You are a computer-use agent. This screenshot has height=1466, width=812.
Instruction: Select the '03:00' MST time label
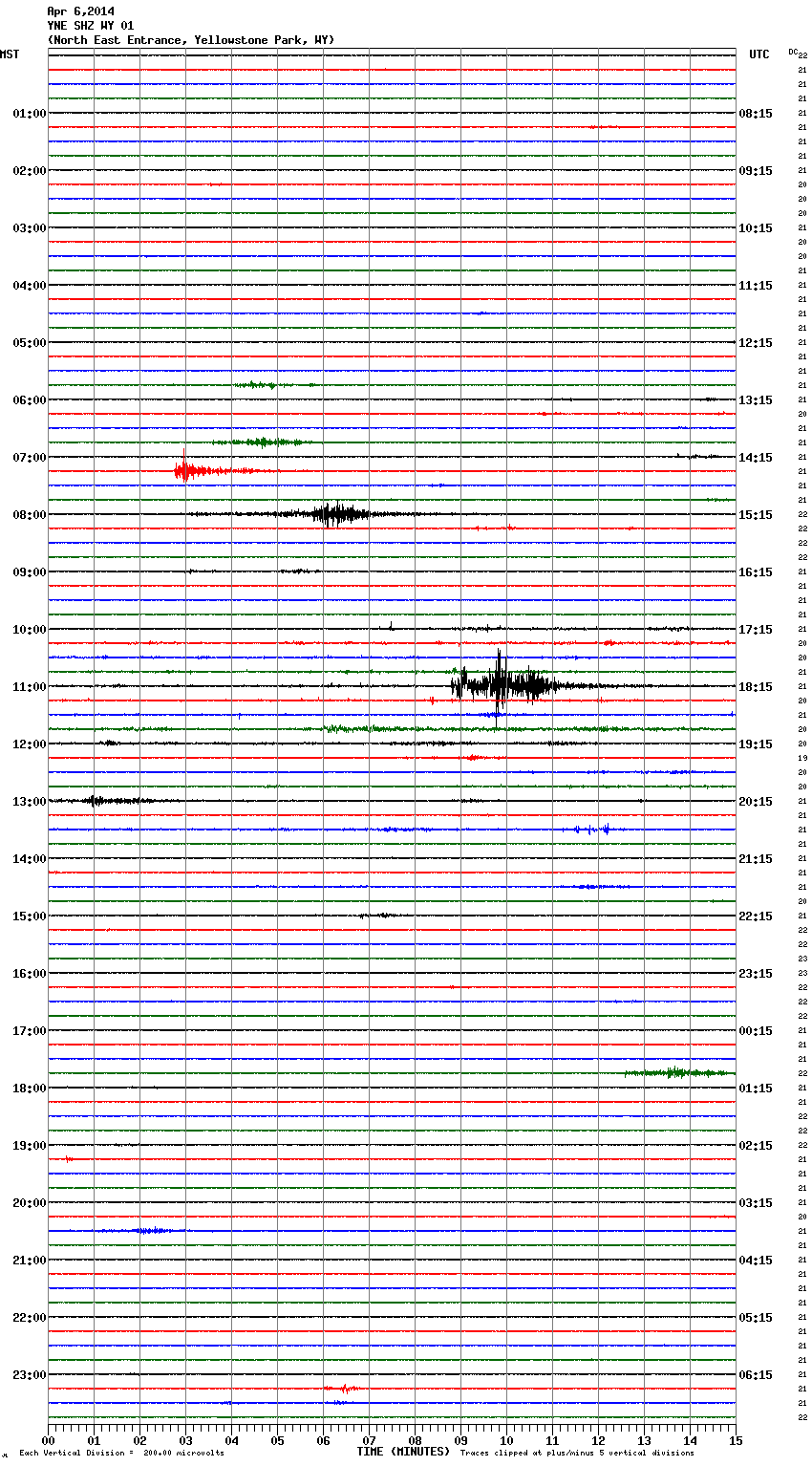click(x=30, y=228)
